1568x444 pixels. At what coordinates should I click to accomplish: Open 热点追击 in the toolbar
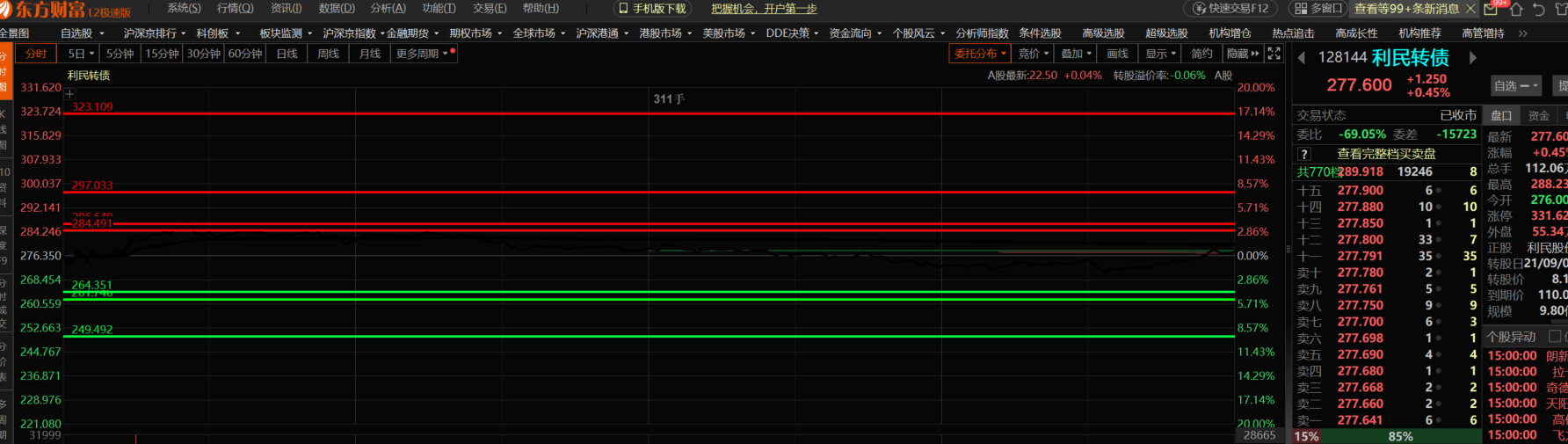pos(1293,33)
